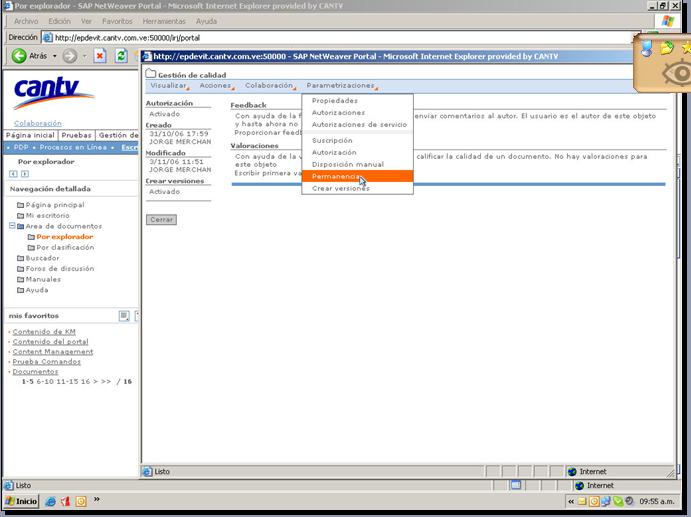
Task: Select Propiedades from the menu
Action: click(x=357, y=101)
